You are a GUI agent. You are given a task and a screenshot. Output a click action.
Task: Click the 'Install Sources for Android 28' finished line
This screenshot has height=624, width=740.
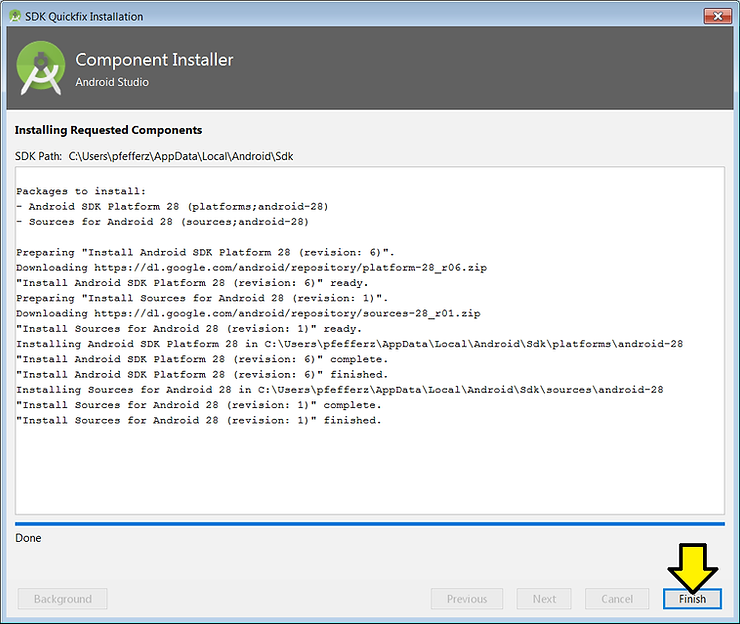coord(199,420)
